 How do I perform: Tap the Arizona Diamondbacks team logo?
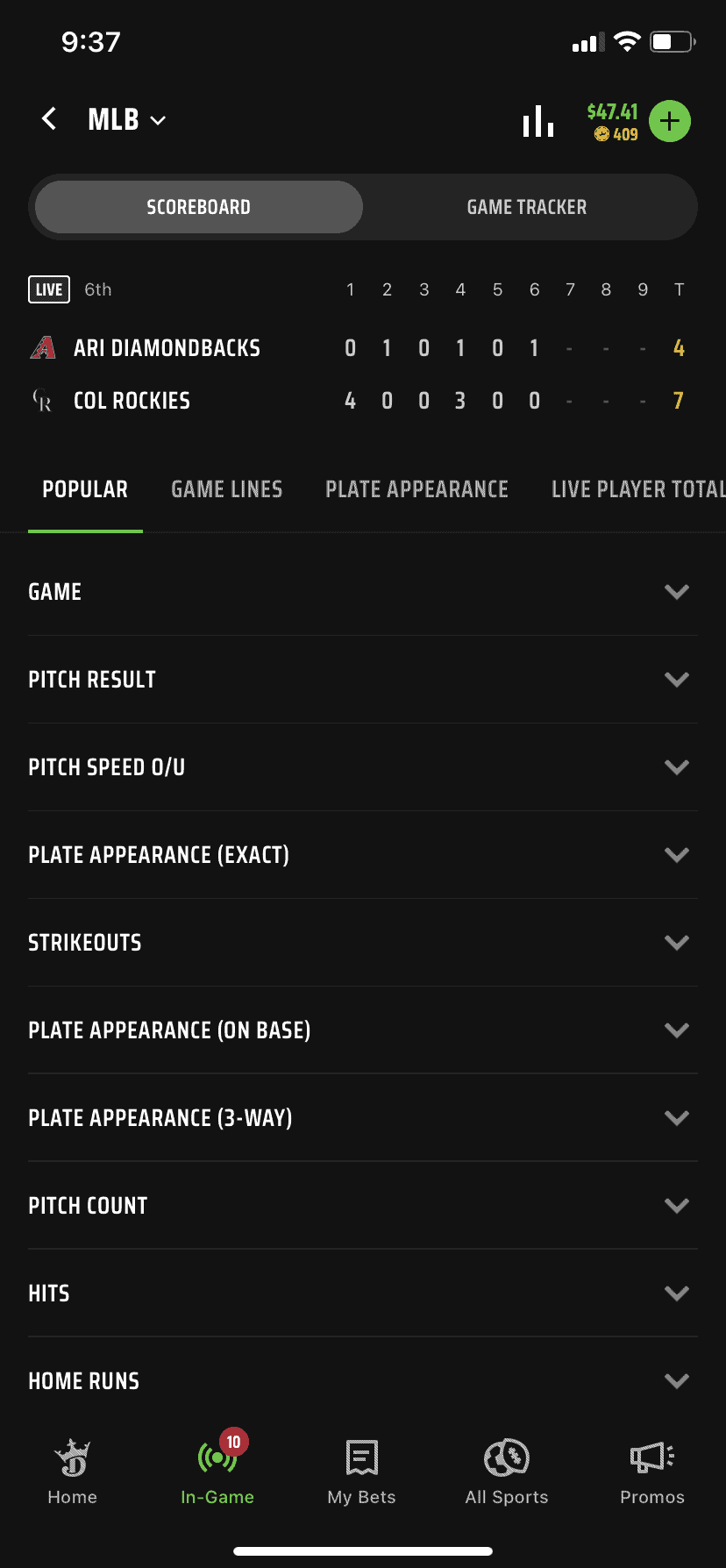(x=41, y=347)
